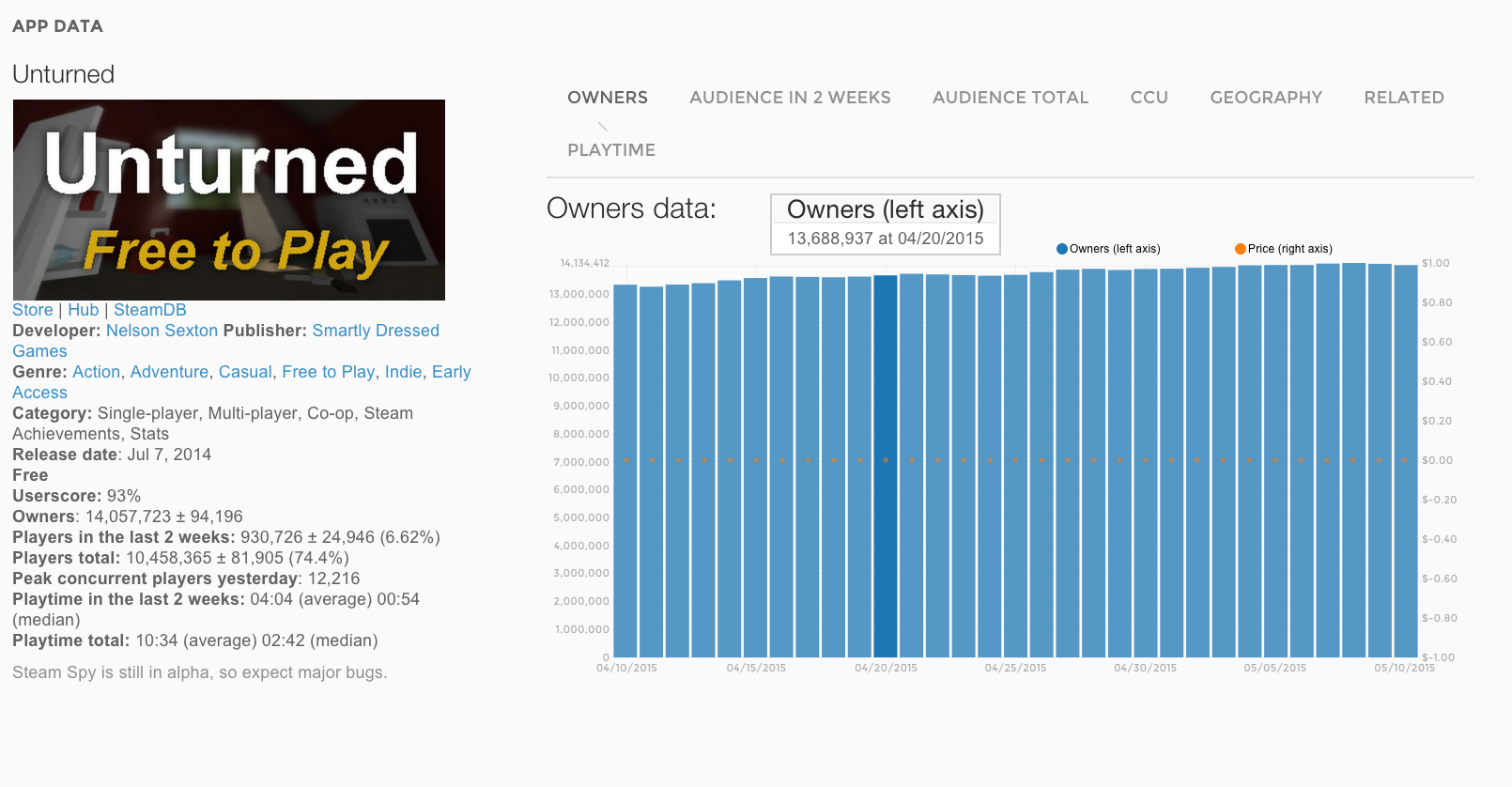Viewport: 1512px width, 787px height.
Task: Open the SteamDB link
Action: point(150,310)
